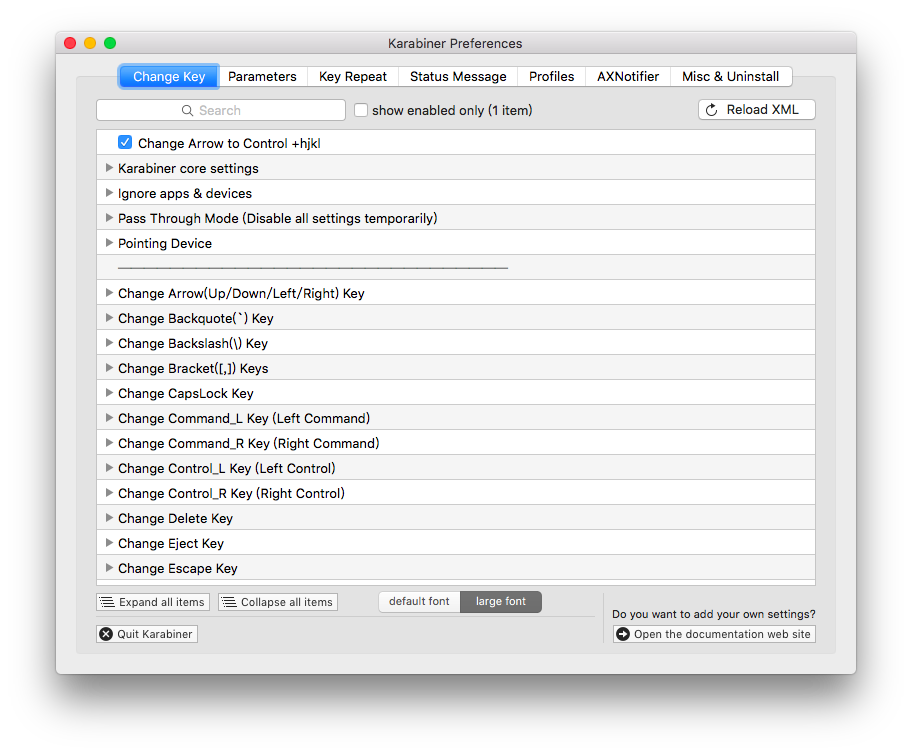Expand Change CapsLock Key
This screenshot has width=912, height=754.
point(109,393)
